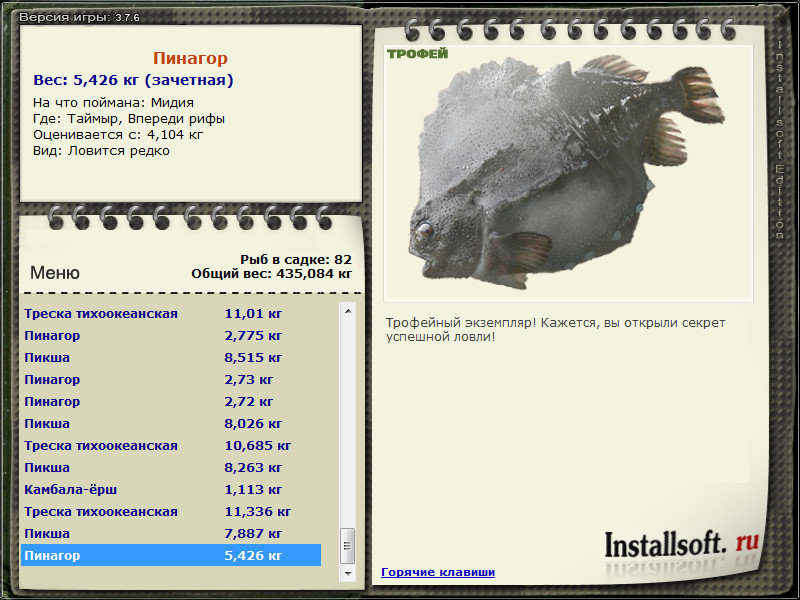Viewport: 800px width, 600px height.
Task: Open the Горячие клавиши link
Action: point(438,572)
